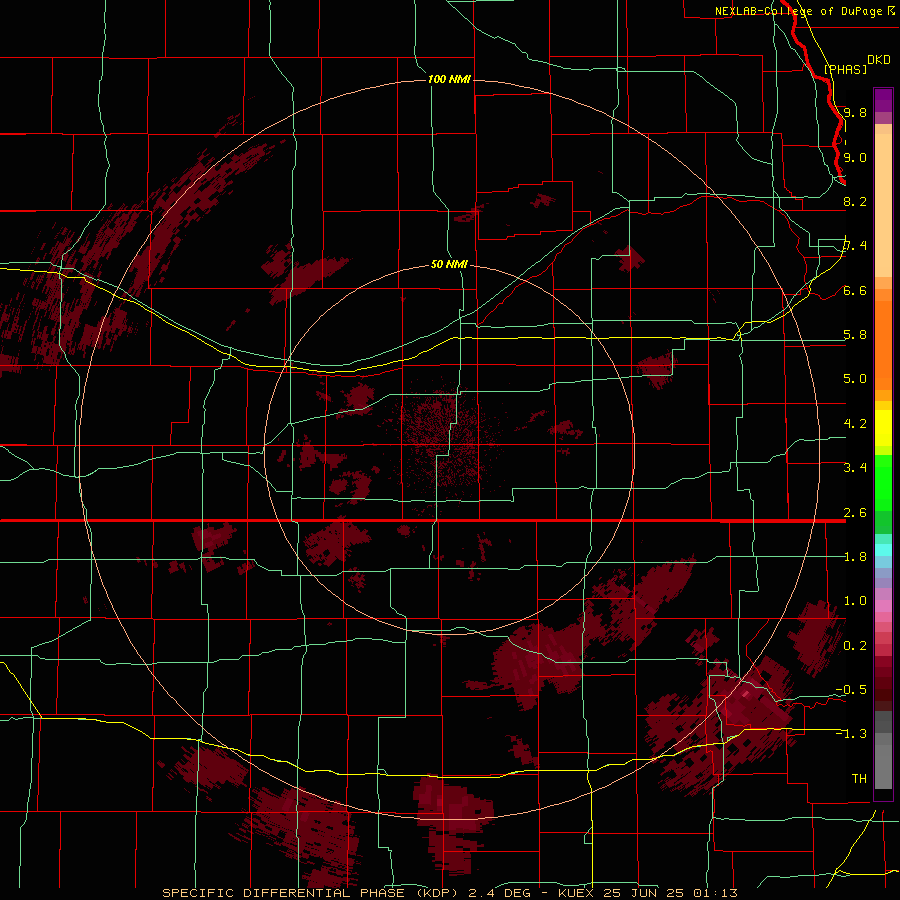Select the 1.8 legend value
The image size is (900, 900).
click(855, 557)
